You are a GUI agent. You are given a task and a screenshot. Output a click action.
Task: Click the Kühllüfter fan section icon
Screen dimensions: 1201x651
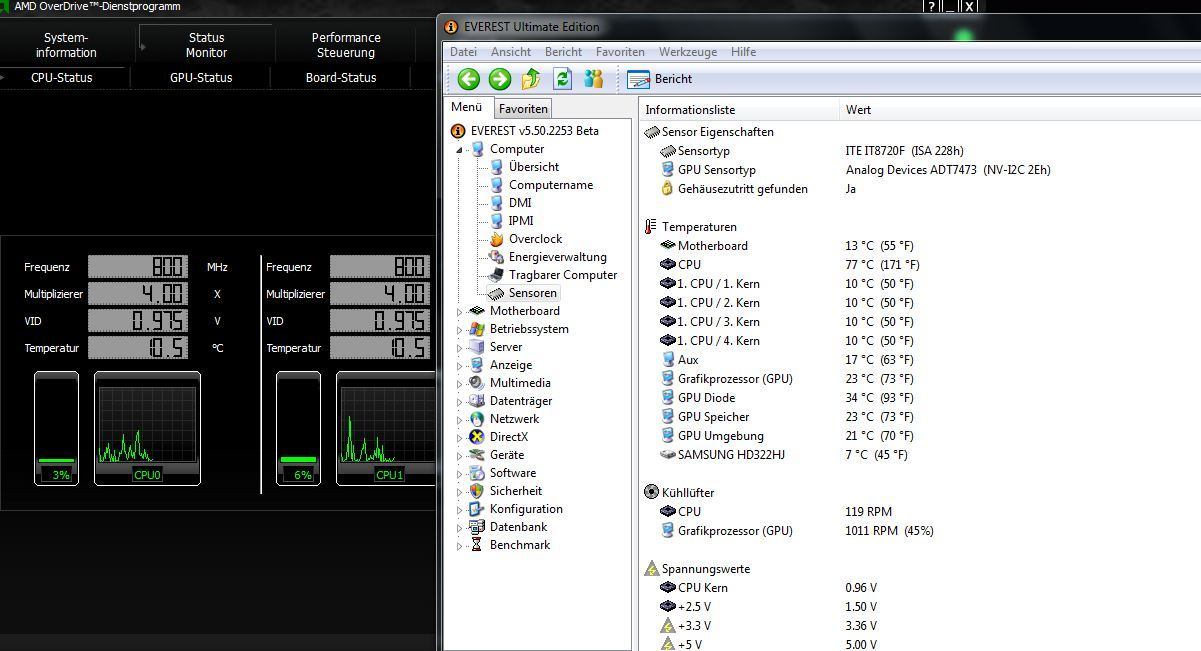click(652, 492)
